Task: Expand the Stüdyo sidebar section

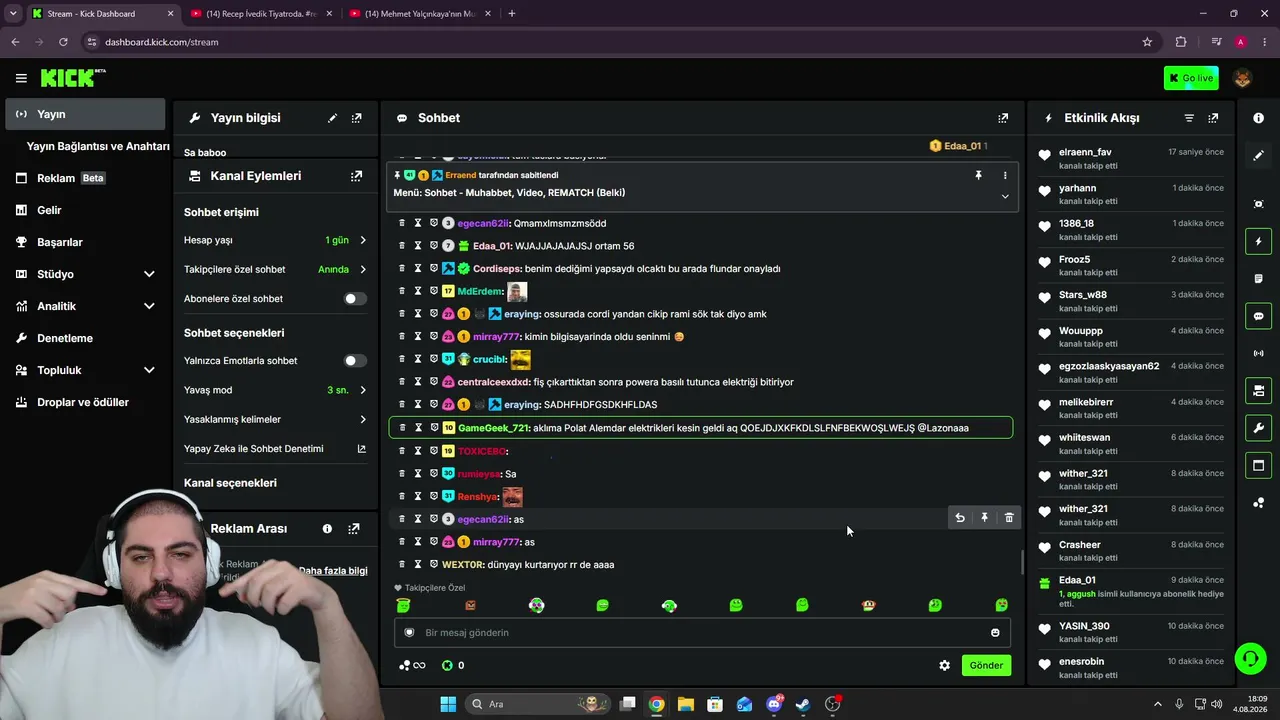Action: click(x=149, y=274)
